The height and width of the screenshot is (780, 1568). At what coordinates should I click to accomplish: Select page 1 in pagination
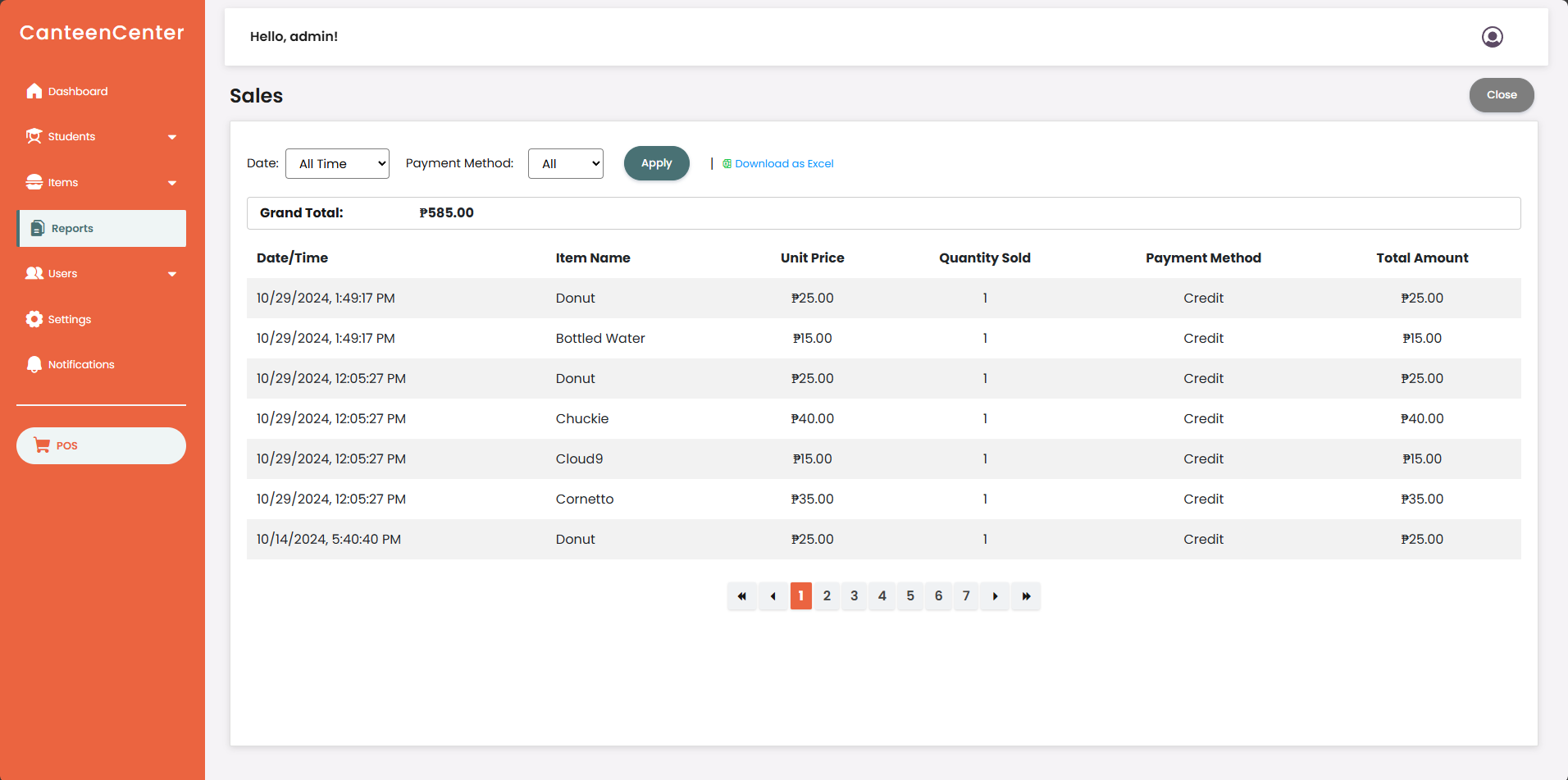[801, 596]
